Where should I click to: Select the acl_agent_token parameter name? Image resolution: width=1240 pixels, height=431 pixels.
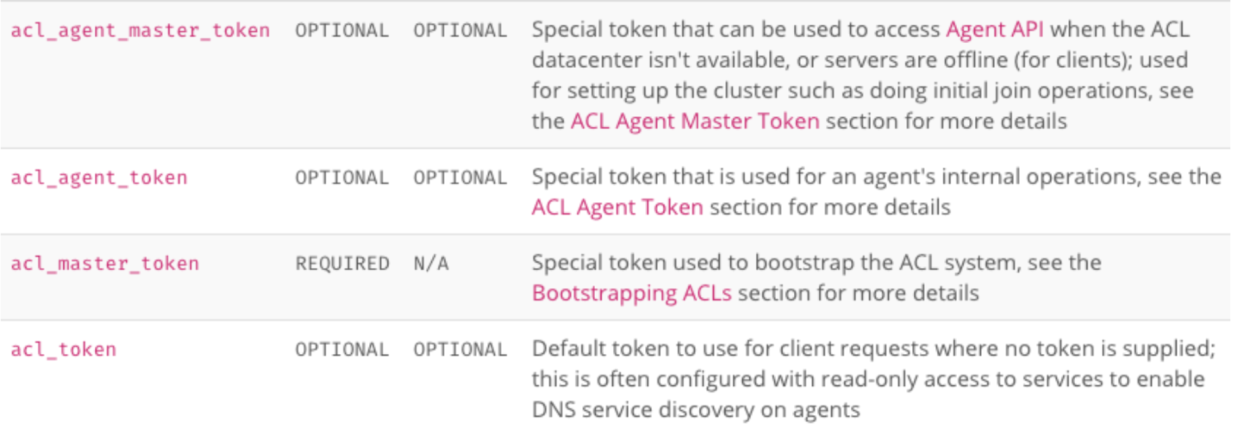click(99, 178)
